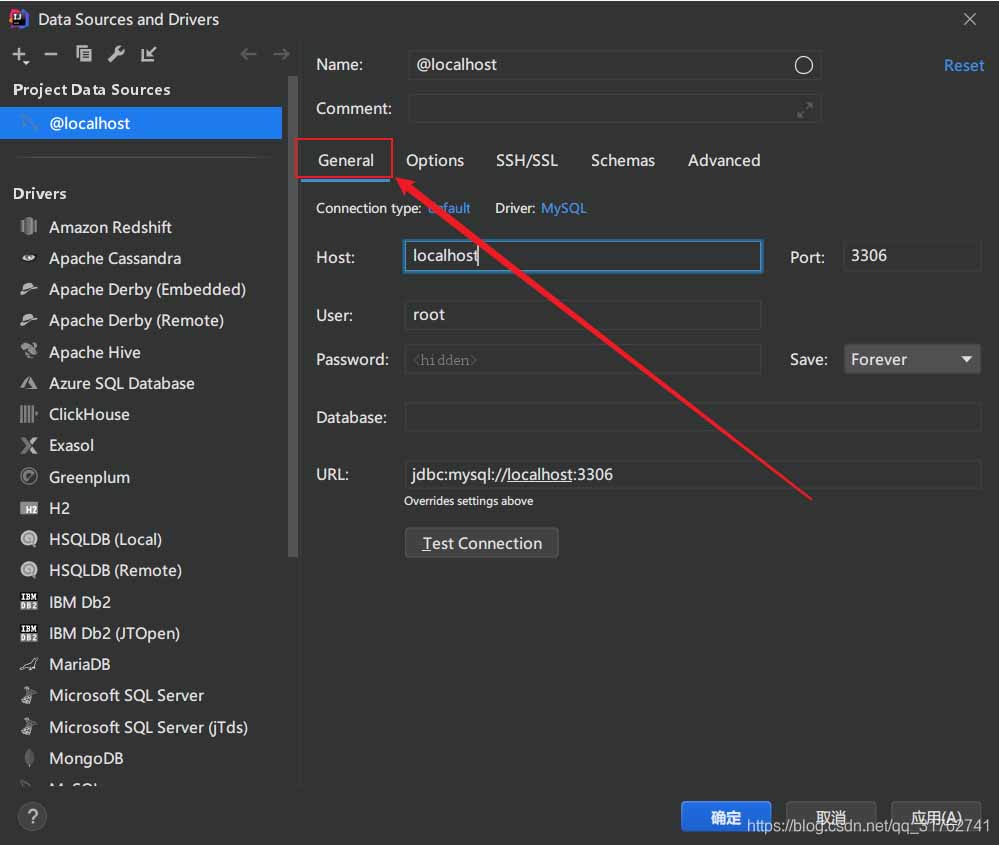Switch to the General tab
Screen dimensions: 999x845
345,160
